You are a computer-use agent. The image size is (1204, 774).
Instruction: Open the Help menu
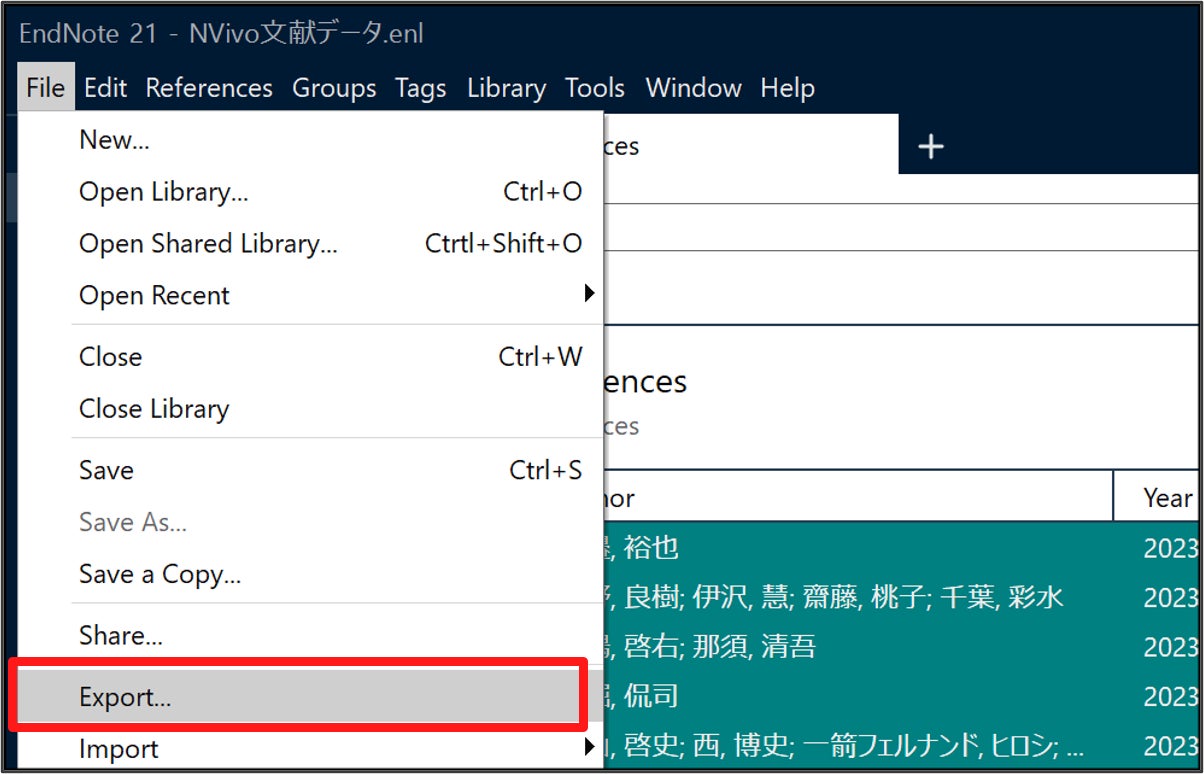(787, 88)
